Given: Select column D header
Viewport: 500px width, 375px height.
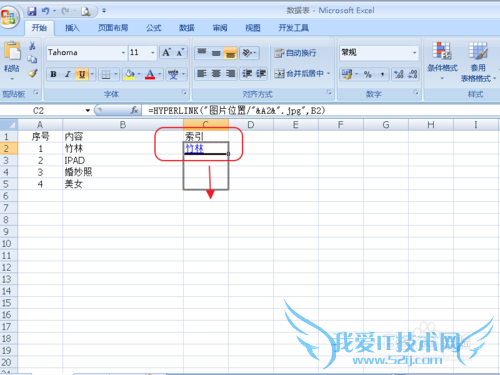Looking at the screenshot, I should [x=251, y=125].
